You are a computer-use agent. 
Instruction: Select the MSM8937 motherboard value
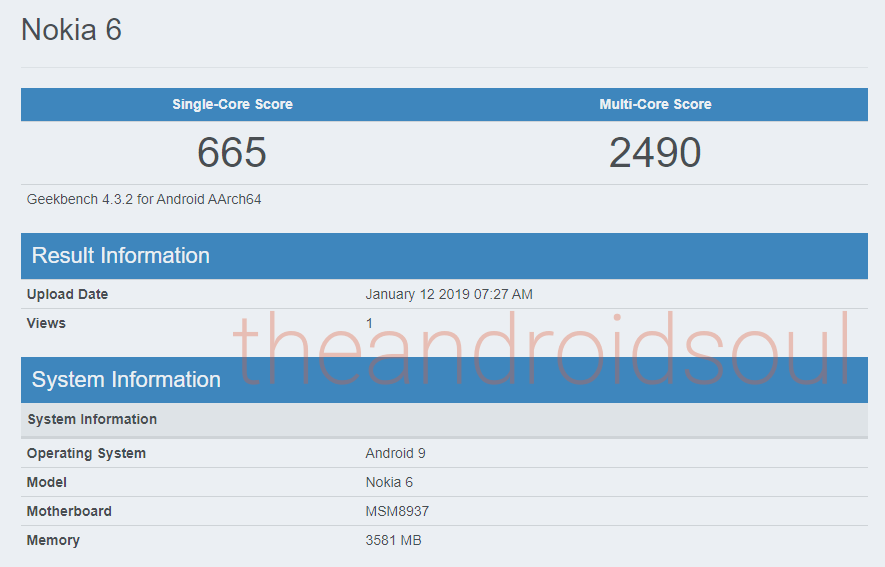click(397, 511)
